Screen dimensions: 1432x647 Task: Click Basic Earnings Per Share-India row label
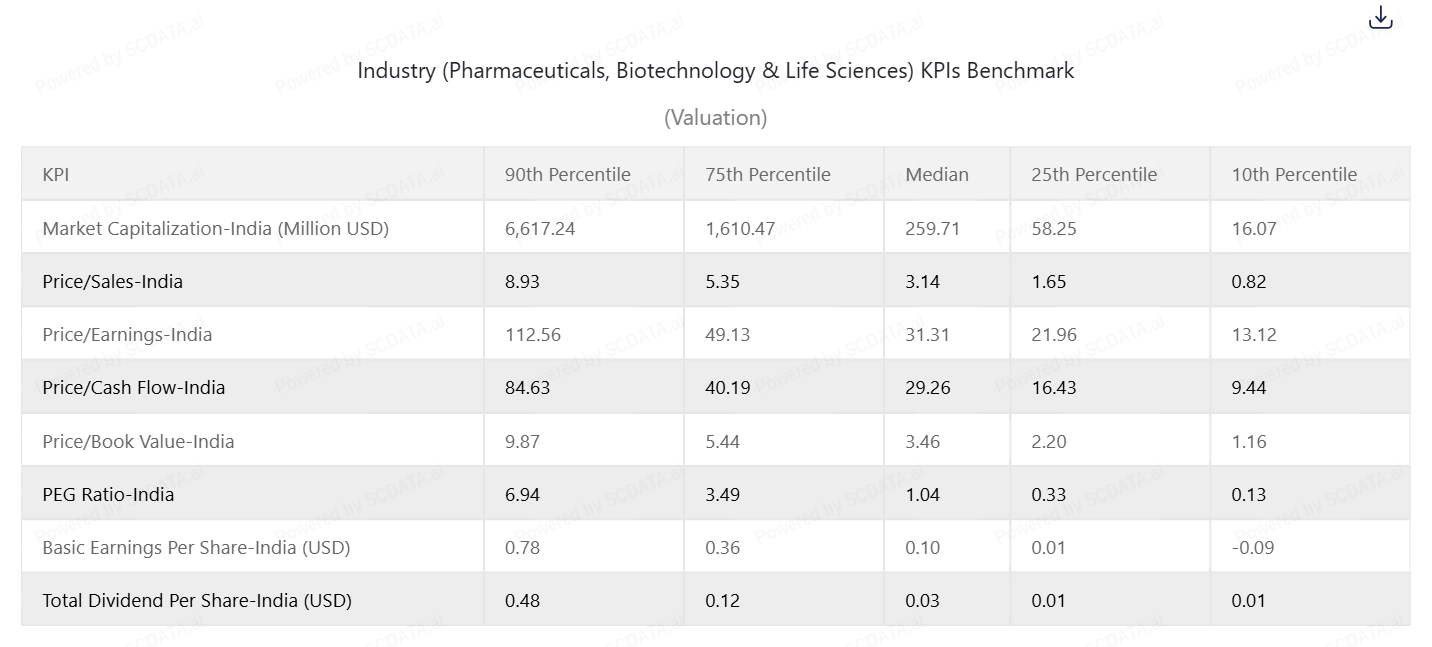coord(196,547)
